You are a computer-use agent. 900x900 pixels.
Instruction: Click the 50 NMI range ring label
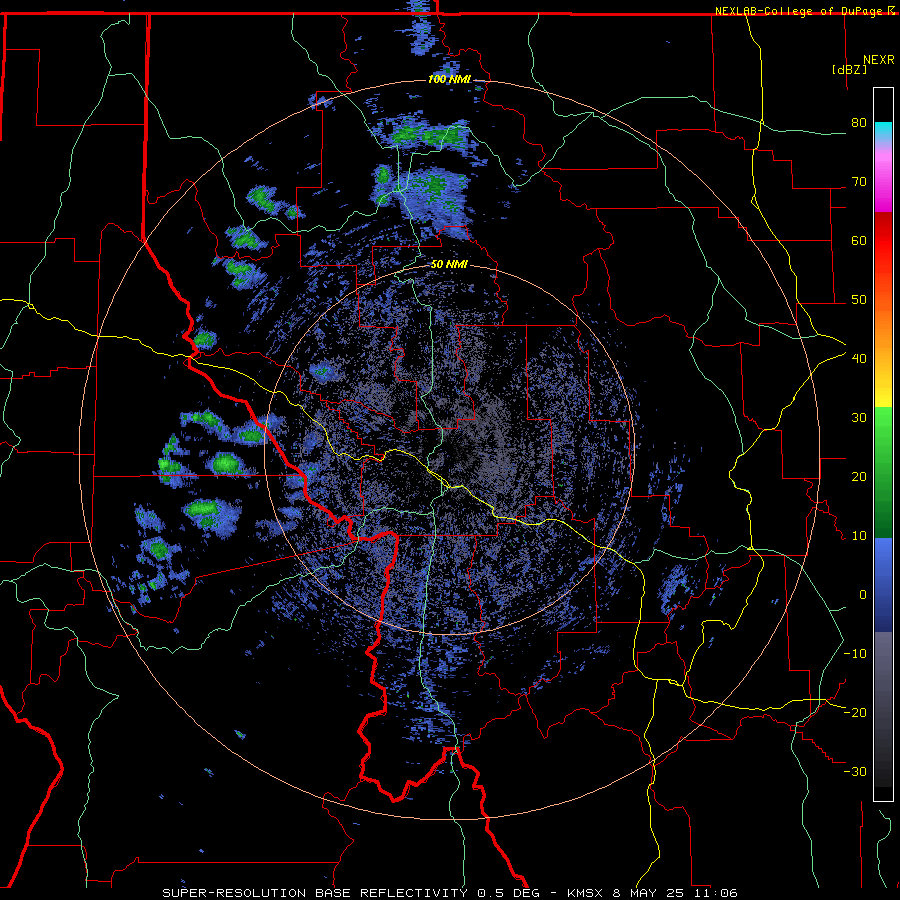tap(449, 265)
